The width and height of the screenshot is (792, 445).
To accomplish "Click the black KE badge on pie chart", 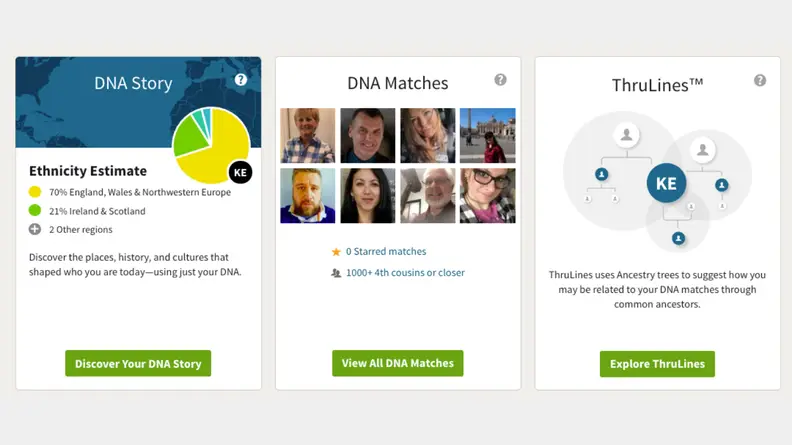I will tap(240, 172).
